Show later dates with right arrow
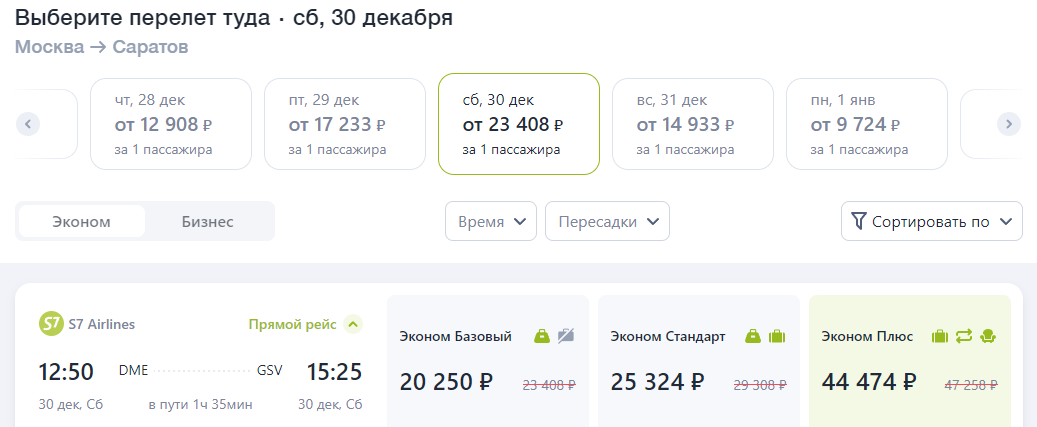1037x427 pixels. (x=1009, y=124)
